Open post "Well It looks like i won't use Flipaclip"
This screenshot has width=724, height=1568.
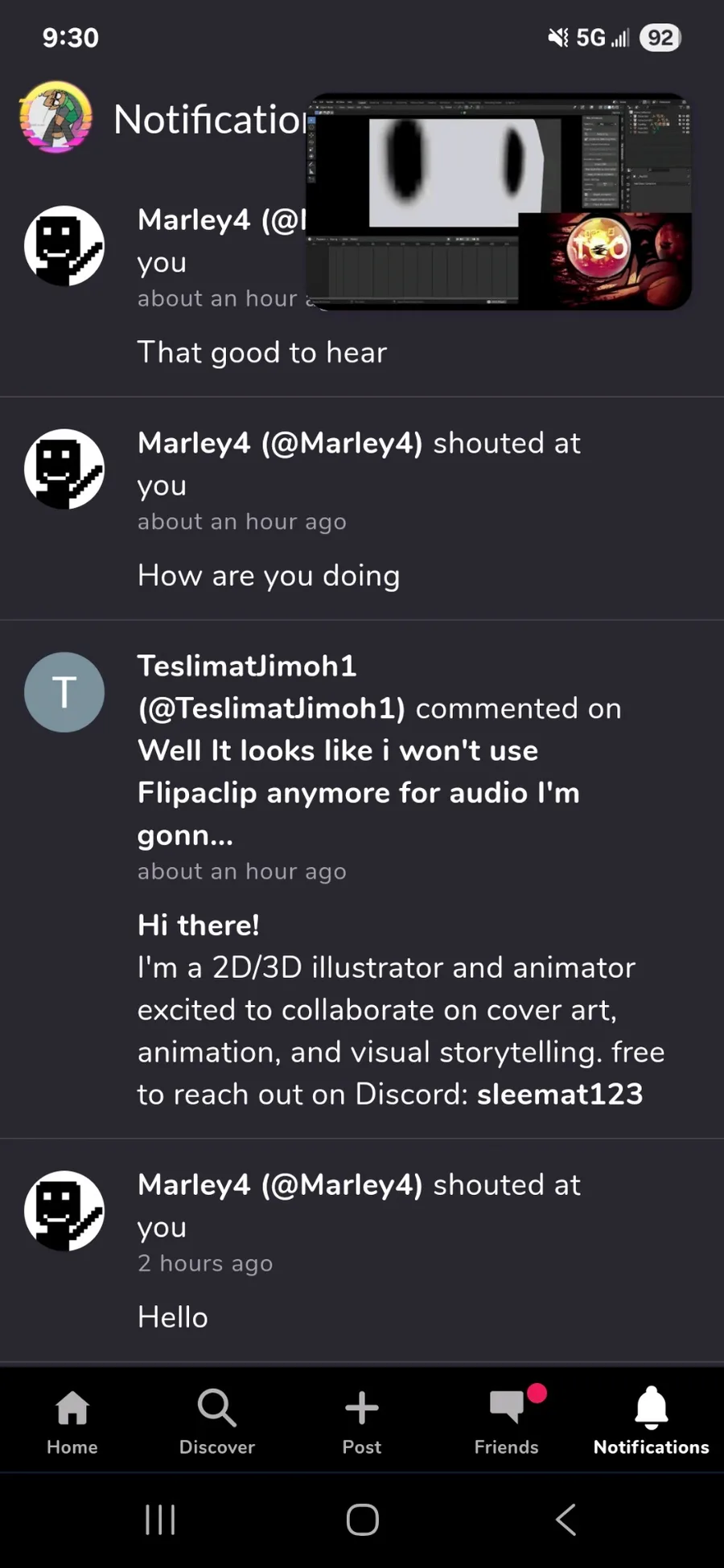(x=359, y=793)
